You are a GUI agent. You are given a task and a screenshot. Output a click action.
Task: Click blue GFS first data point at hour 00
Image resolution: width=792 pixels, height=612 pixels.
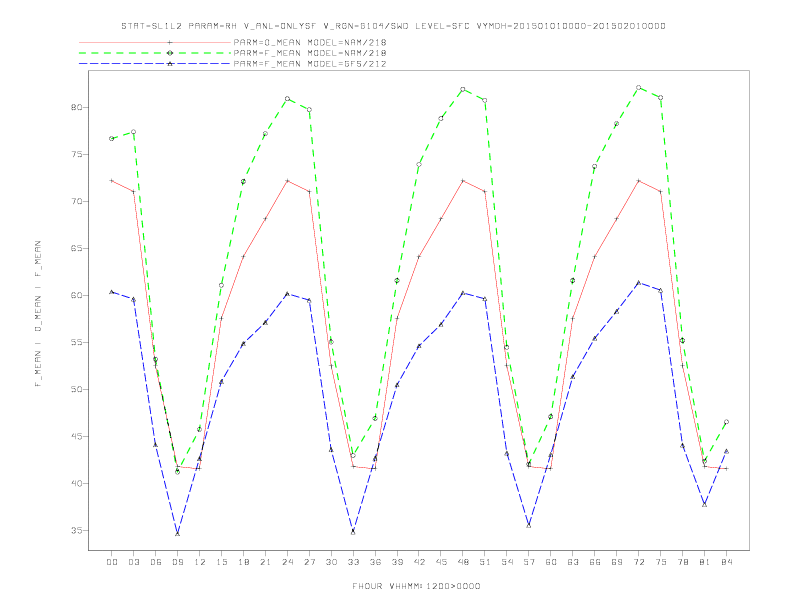pos(112,292)
